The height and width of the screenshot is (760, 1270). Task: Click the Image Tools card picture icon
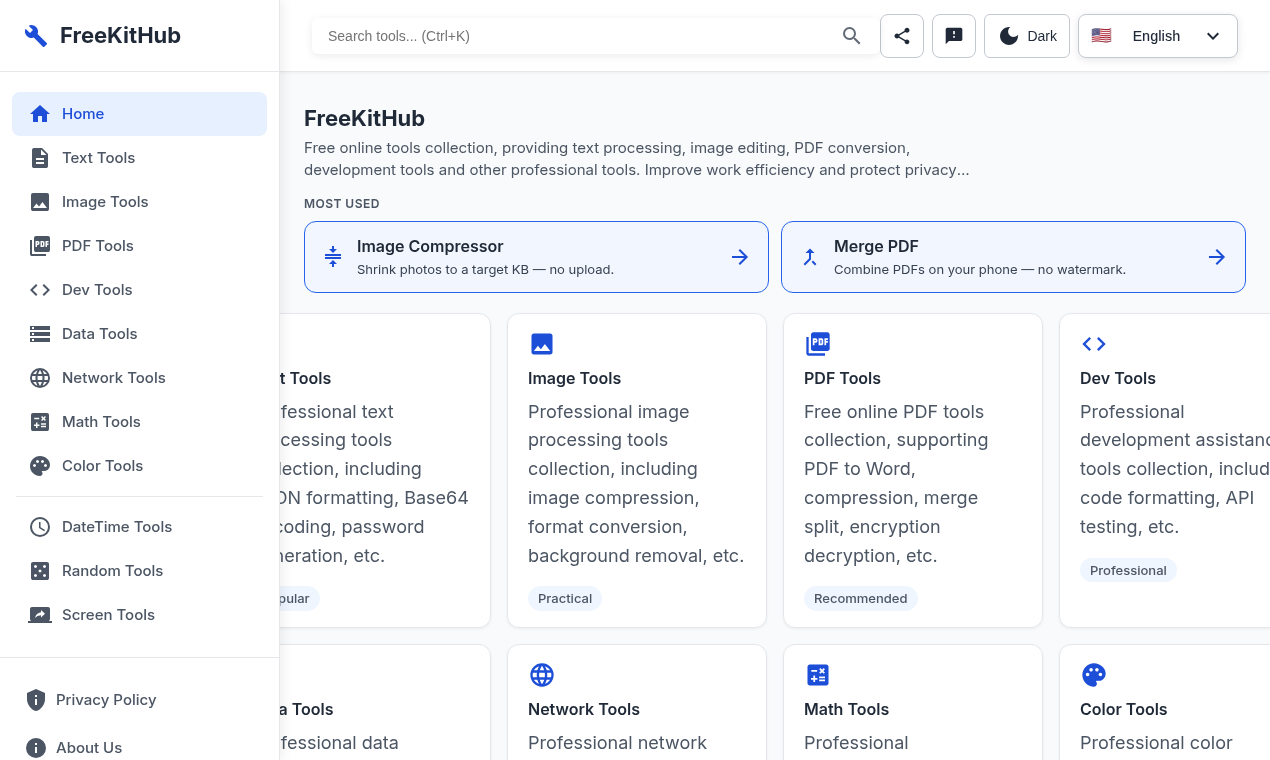point(542,344)
